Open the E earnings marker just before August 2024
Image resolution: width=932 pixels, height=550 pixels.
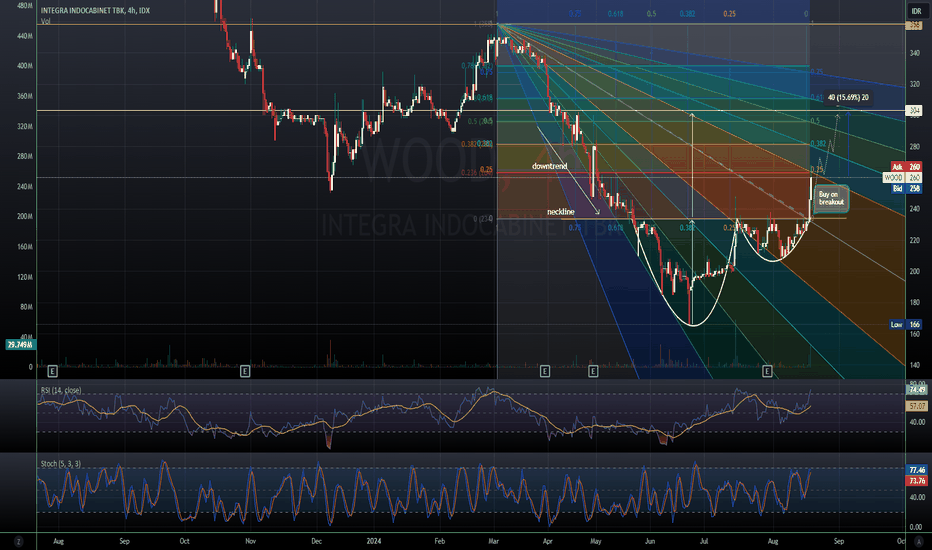point(767,372)
